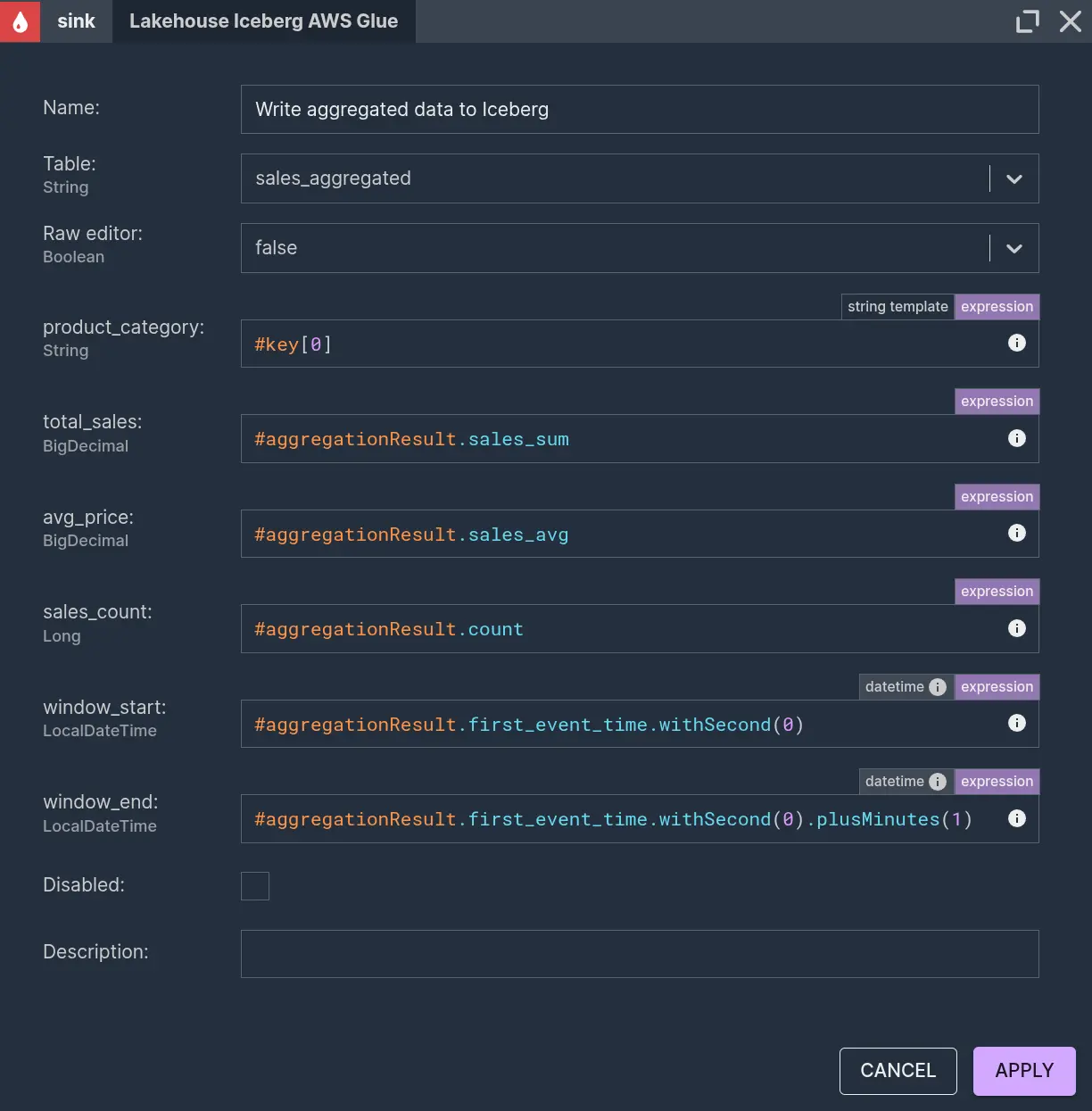Click 'Long' type under sales_count
This screenshot has width=1092, height=1111.
pos(62,636)
